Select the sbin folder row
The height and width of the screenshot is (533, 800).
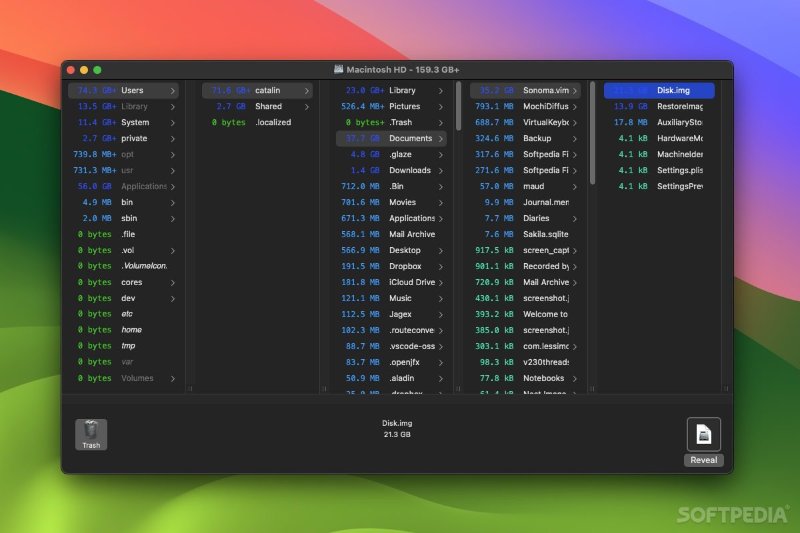coord(123,218)
